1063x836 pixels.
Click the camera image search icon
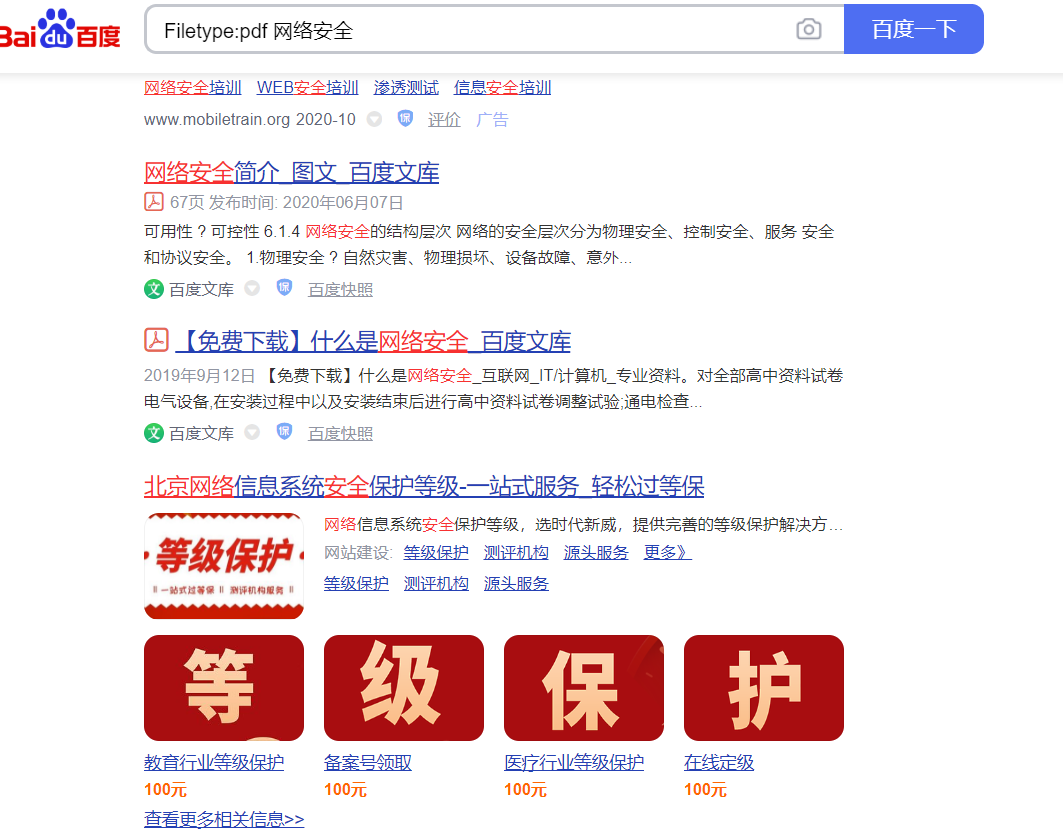click(x=808, y=29)
